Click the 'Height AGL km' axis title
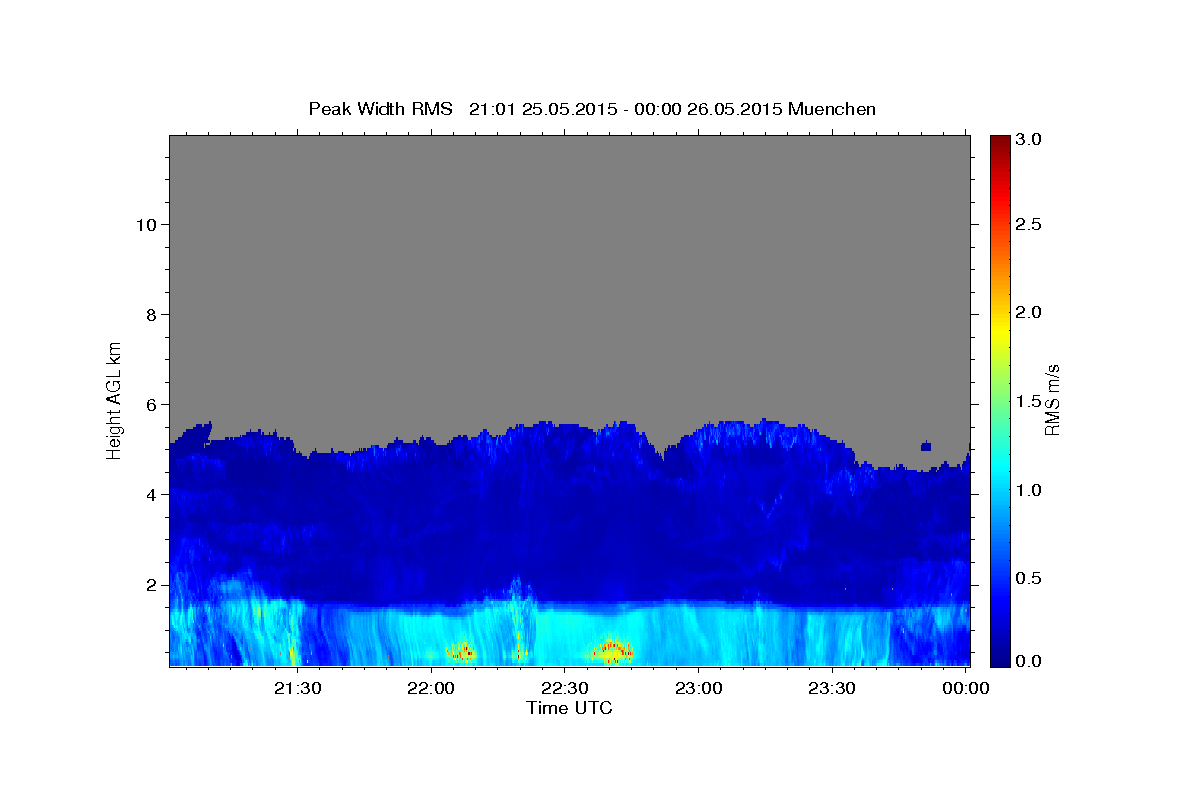1200x800 pixels. [115, 399]
